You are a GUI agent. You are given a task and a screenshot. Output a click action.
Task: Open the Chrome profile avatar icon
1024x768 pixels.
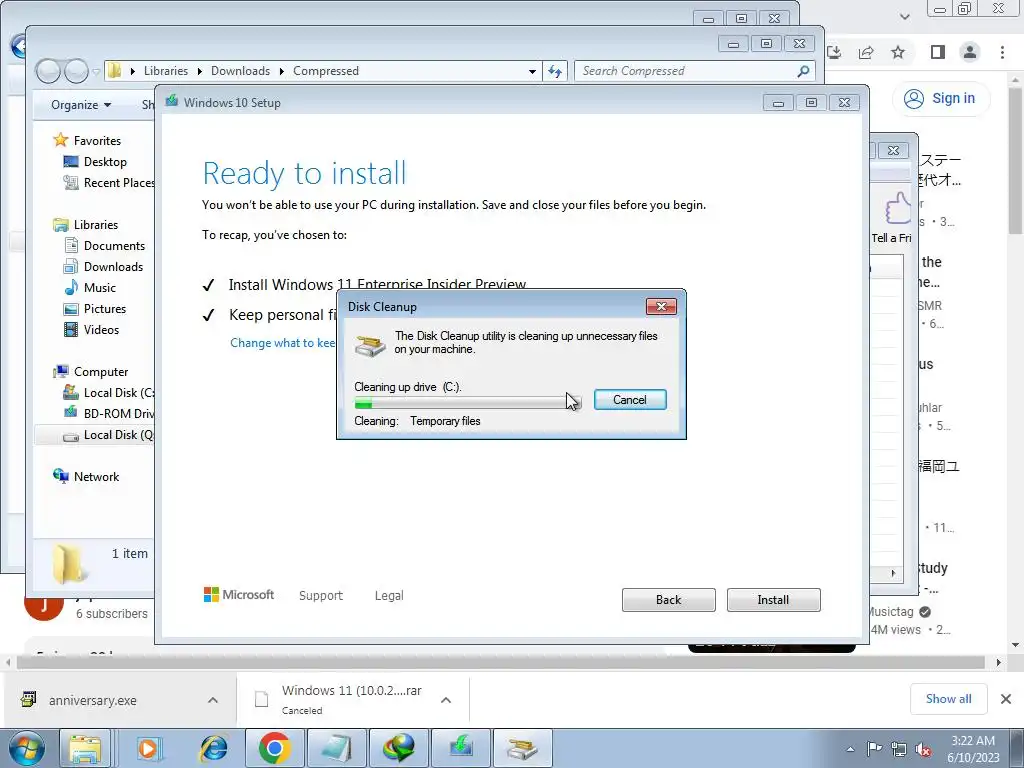970,52
